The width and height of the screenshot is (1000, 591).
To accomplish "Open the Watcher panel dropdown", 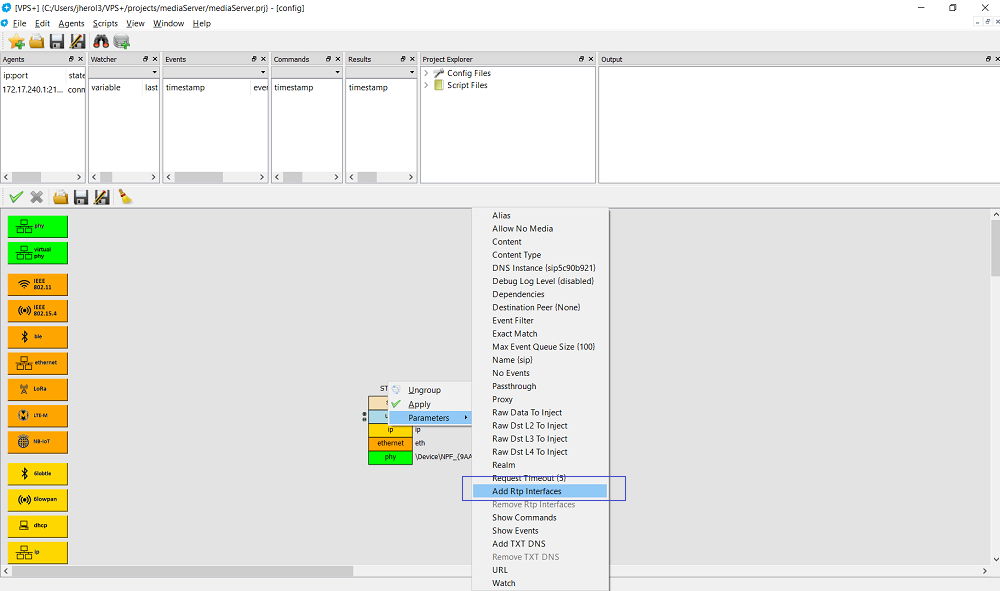I will pyautogui.click(x=154, y=72).
